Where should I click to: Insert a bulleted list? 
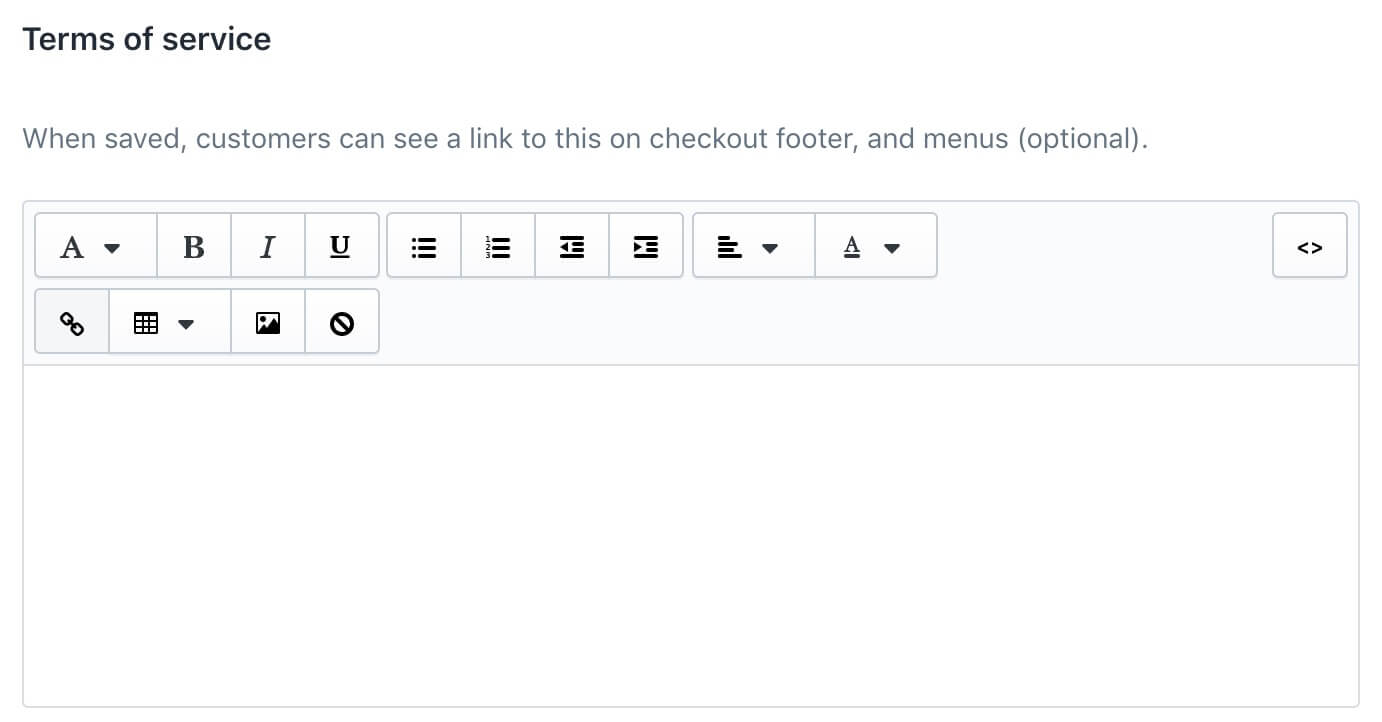pyautogui.click(x=424, y=246)
